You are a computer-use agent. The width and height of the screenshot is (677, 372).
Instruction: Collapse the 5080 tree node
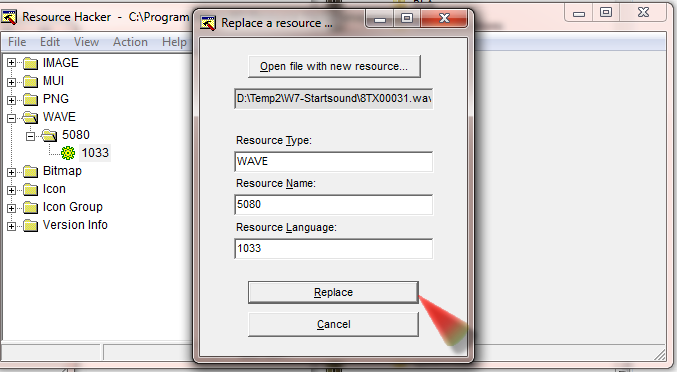tap(30, 136)
